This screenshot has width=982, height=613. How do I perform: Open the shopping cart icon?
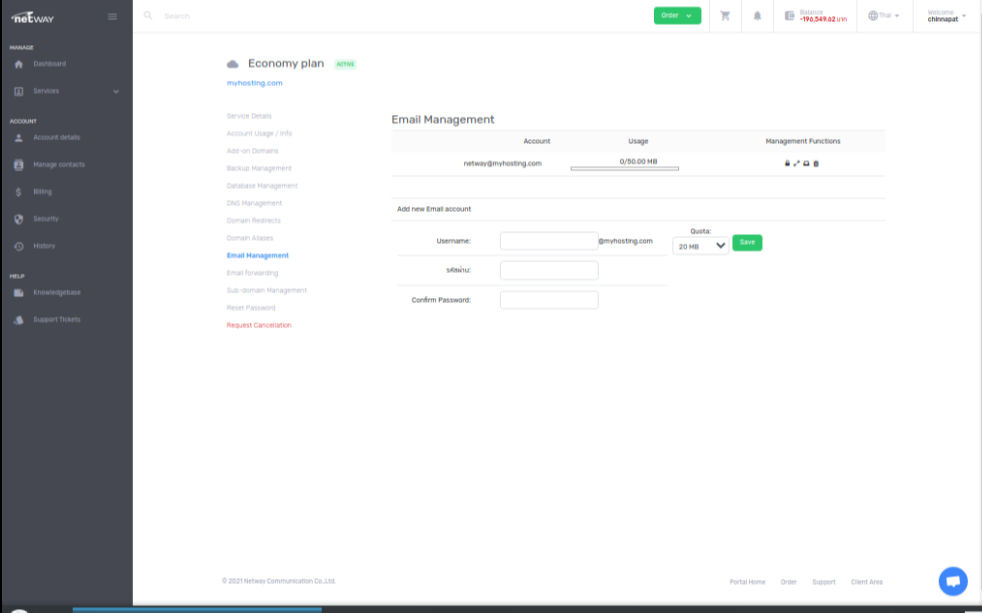(x=725, y=16)
